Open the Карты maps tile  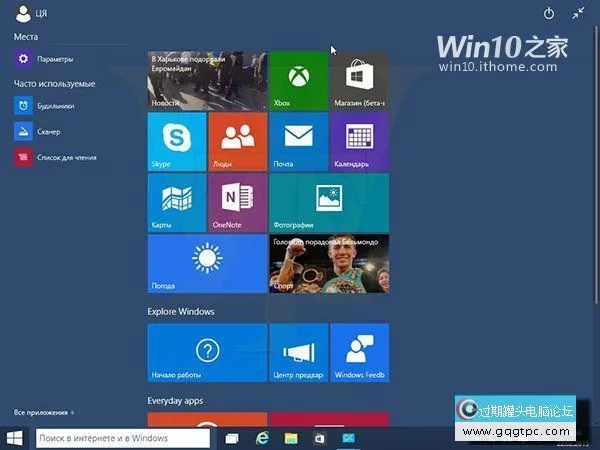176,202
